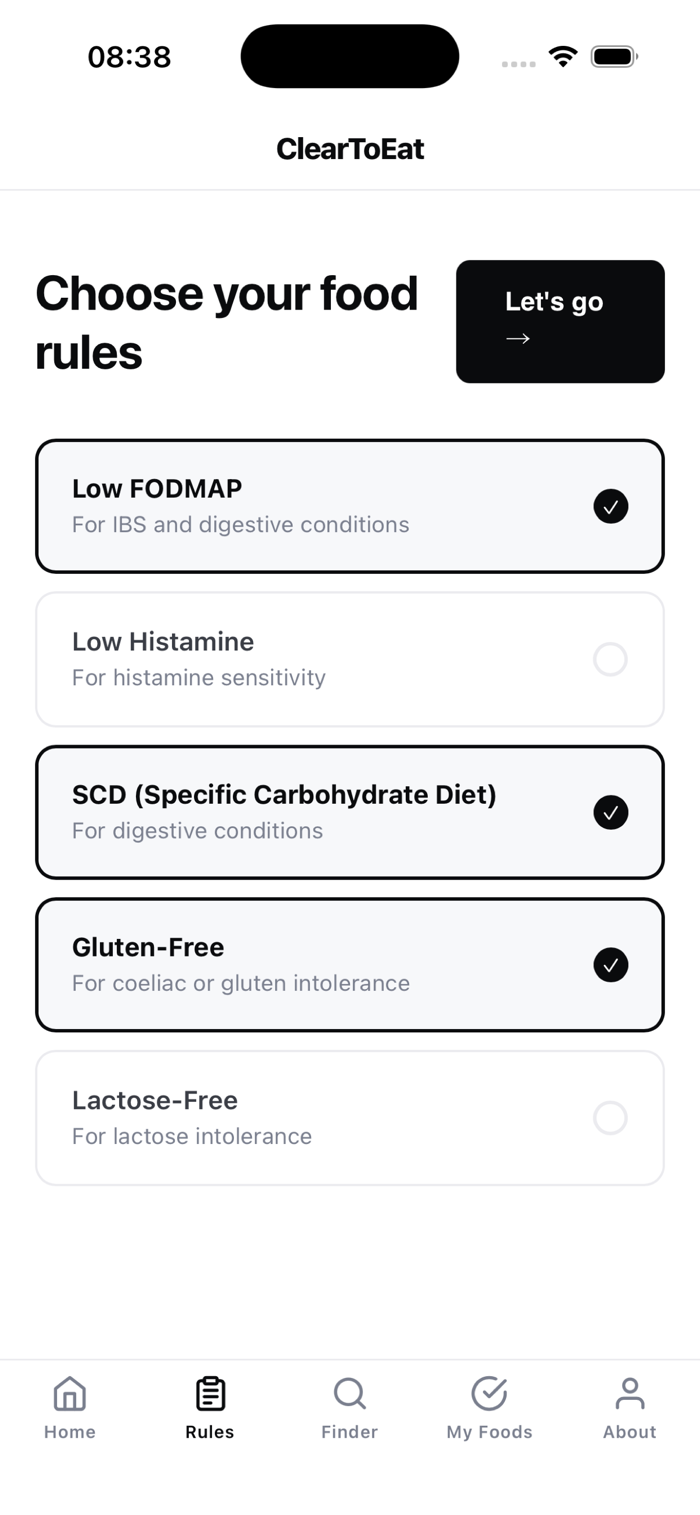700x1515 pixels.
Task: Uncheck the SCD diet checkmark
Action: tap(610, 812)
